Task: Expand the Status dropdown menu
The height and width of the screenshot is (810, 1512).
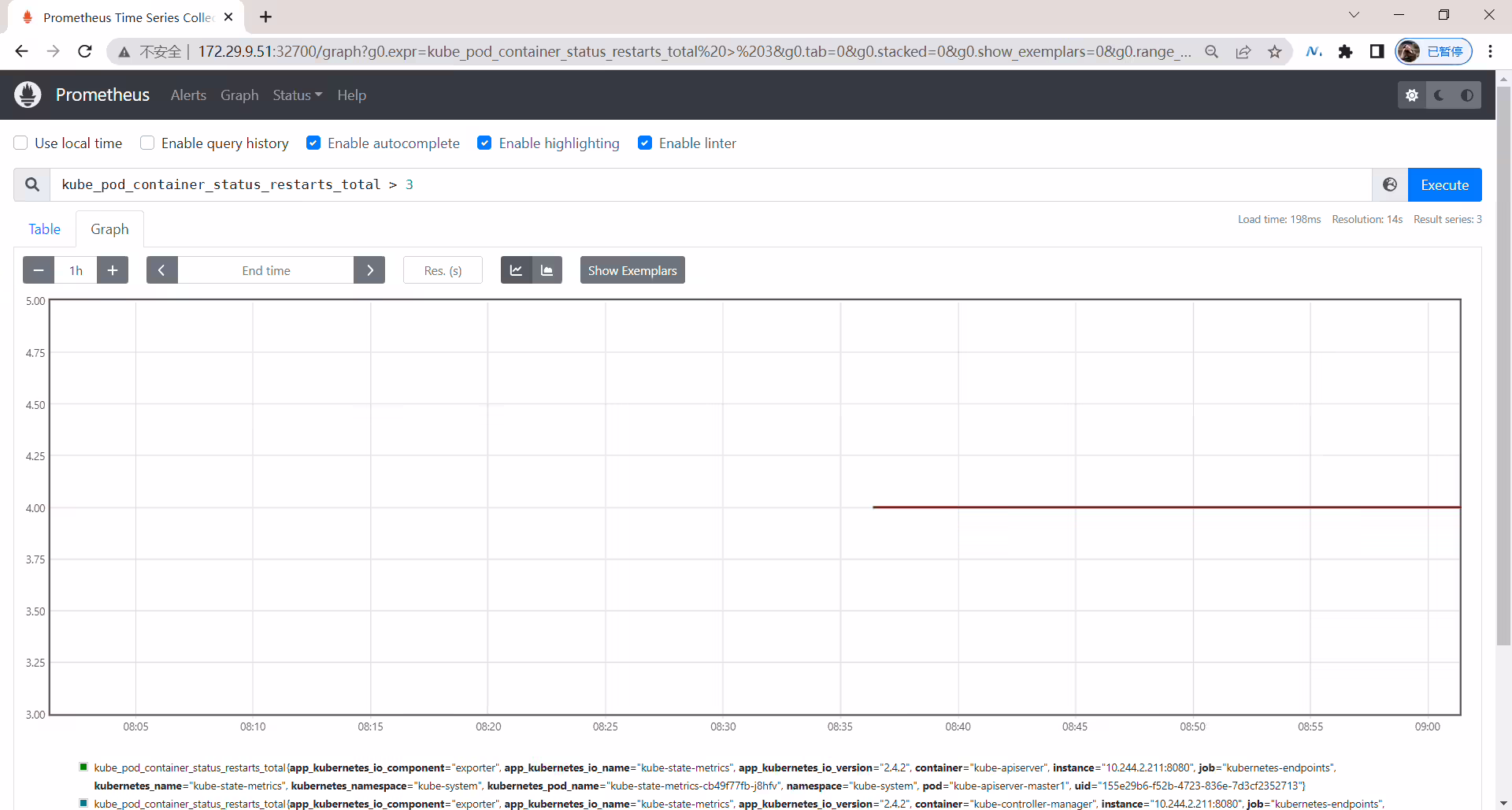Action: click(298, 95)
